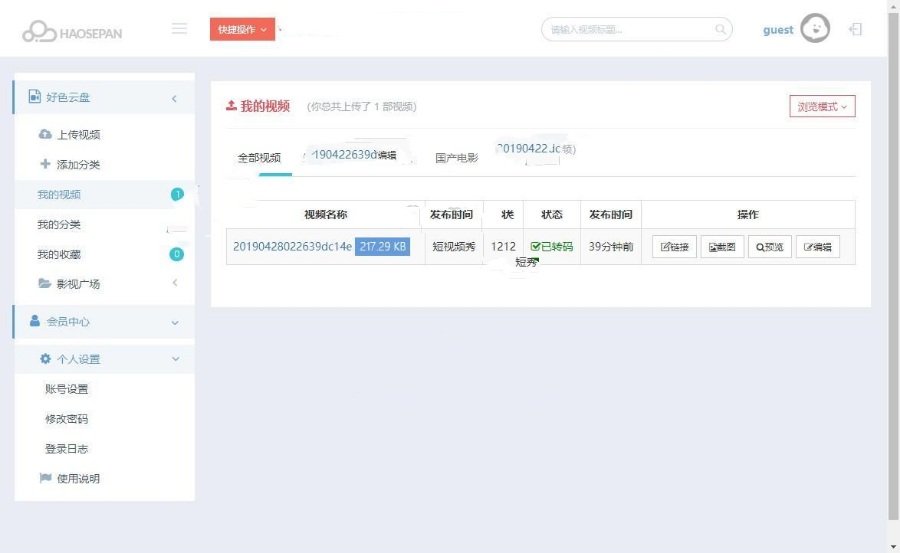
Task: Click the 好色云盘 video file icon
Action: [34, 96]
